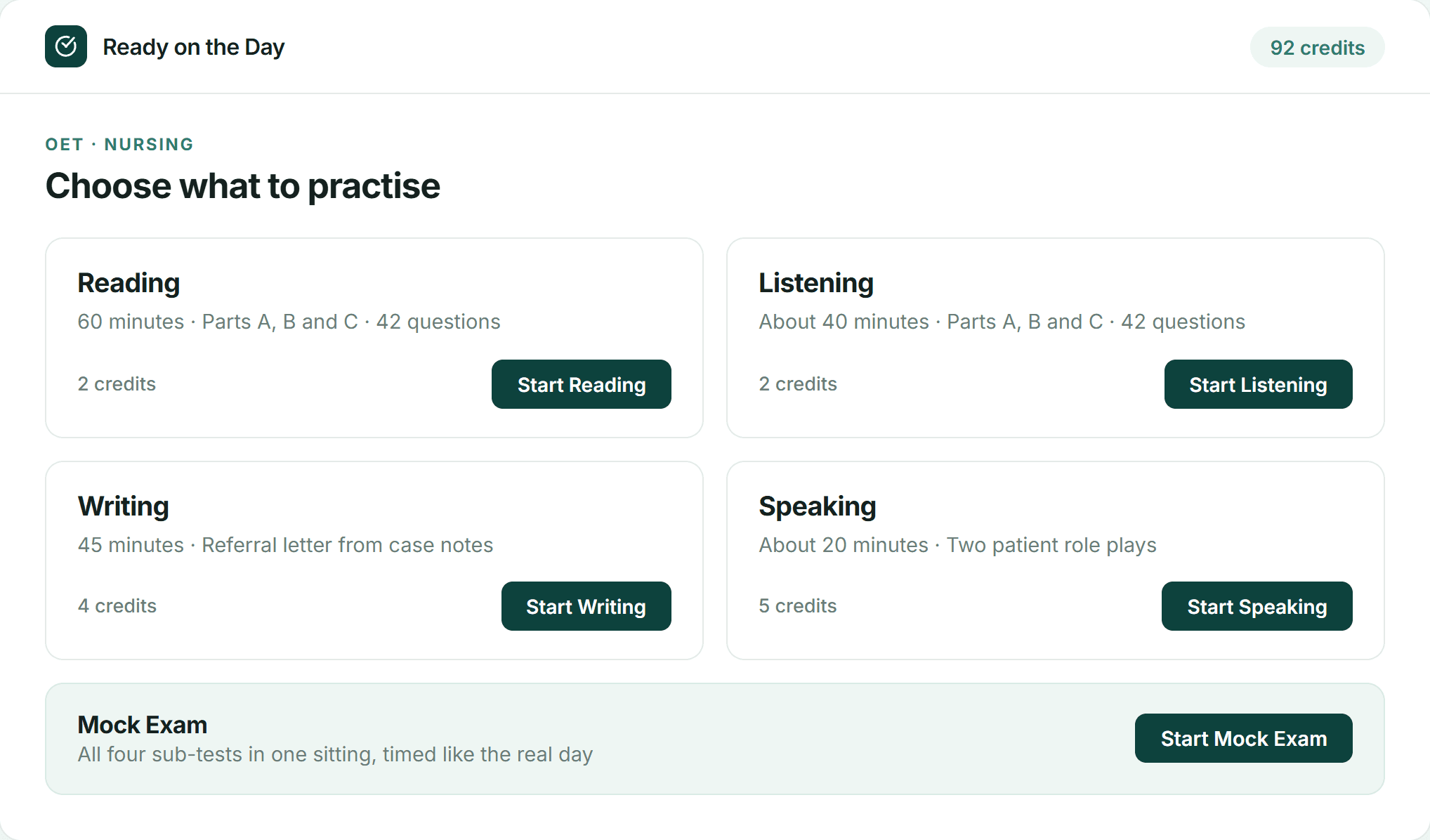Click the 'Choose what to practise' heading
Viewport: 1430px width, 840px height.
pos(242,186)
